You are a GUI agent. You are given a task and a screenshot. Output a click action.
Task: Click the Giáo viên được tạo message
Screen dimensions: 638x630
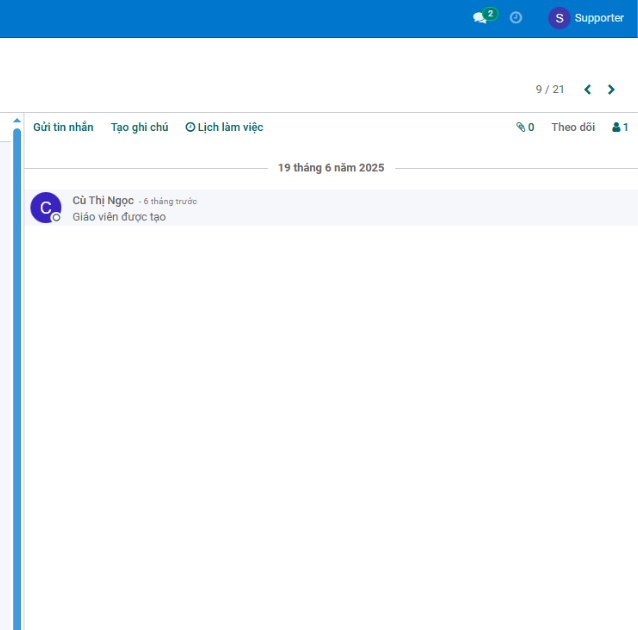tap(119, 217)
